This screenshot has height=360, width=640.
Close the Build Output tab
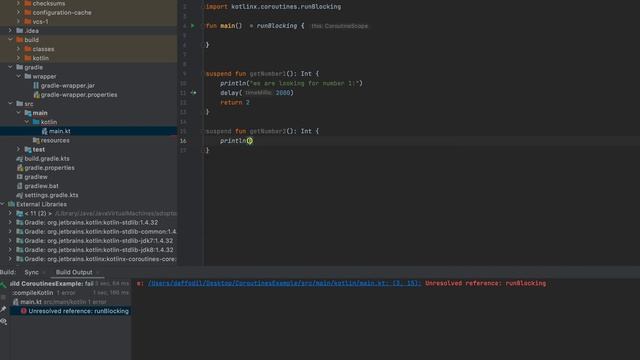tap(98, 272)
